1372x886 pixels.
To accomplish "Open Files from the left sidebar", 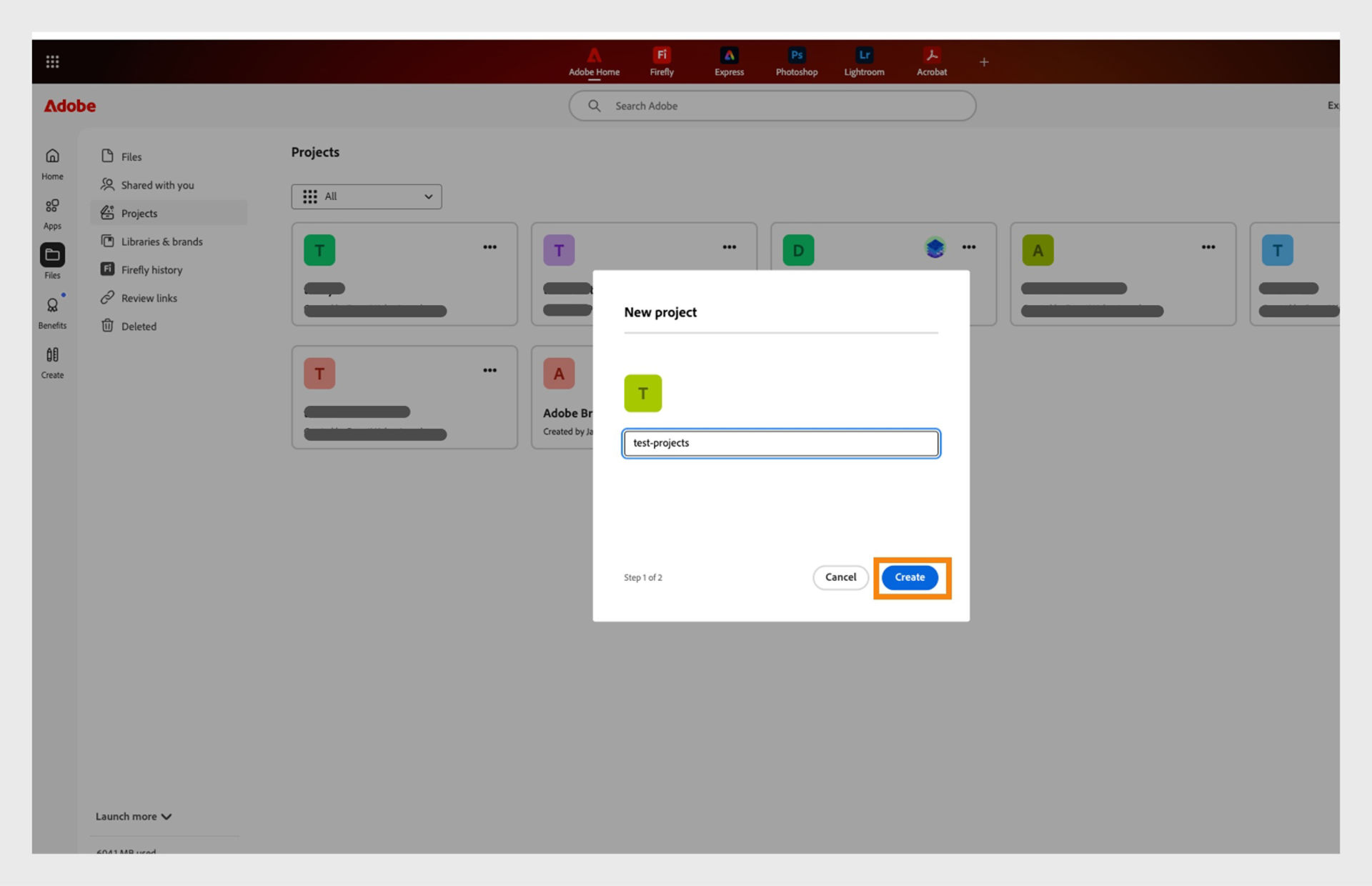I will click(51, 263).
